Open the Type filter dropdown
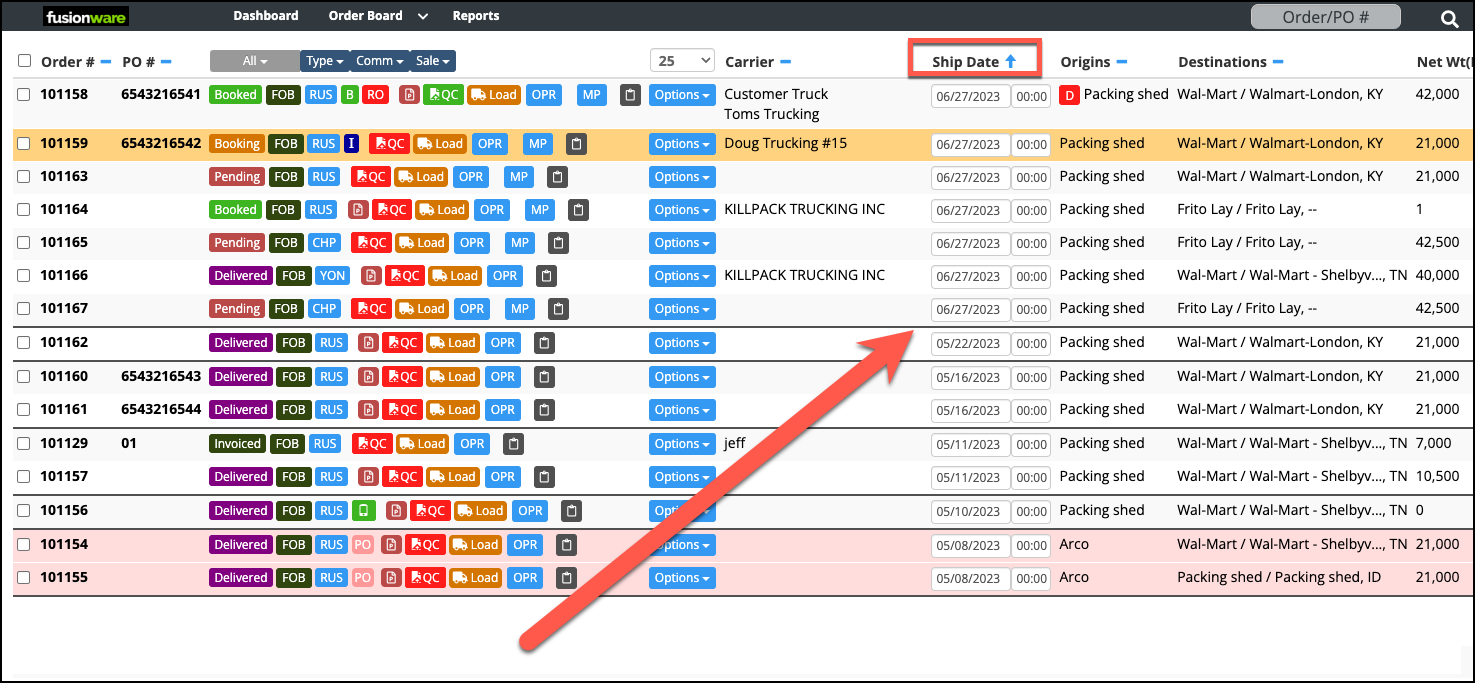This screenshot has width=1475, height=683. tap(325, 61)
